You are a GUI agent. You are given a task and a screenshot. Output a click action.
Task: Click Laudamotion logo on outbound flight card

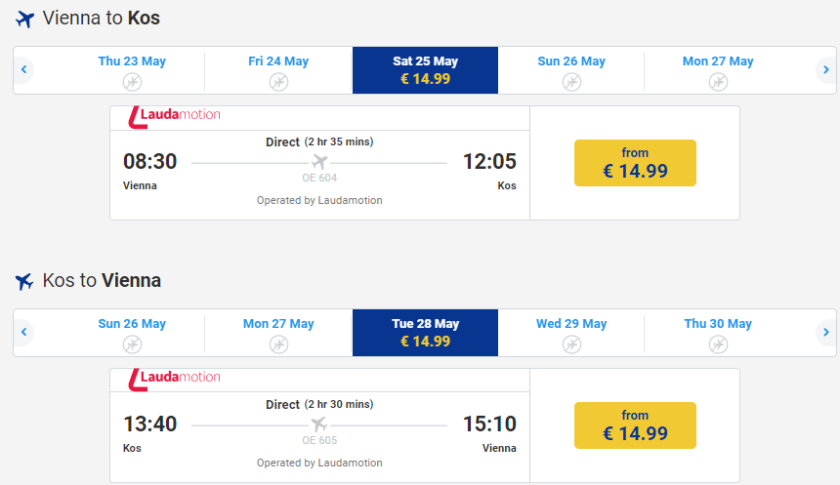coord(175,115)
